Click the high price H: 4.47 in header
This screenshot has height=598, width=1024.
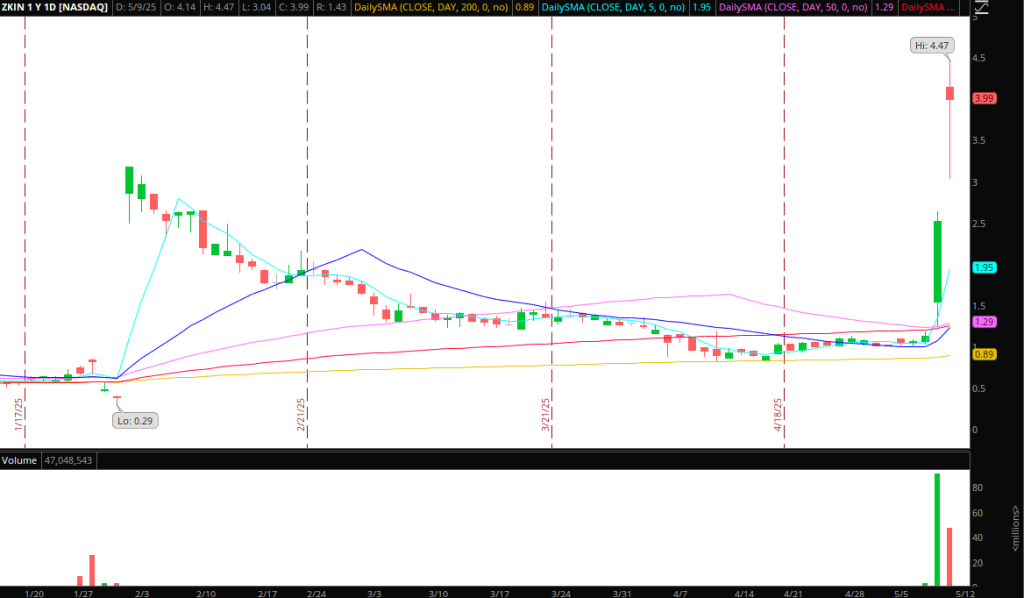(x=217, y=7)
